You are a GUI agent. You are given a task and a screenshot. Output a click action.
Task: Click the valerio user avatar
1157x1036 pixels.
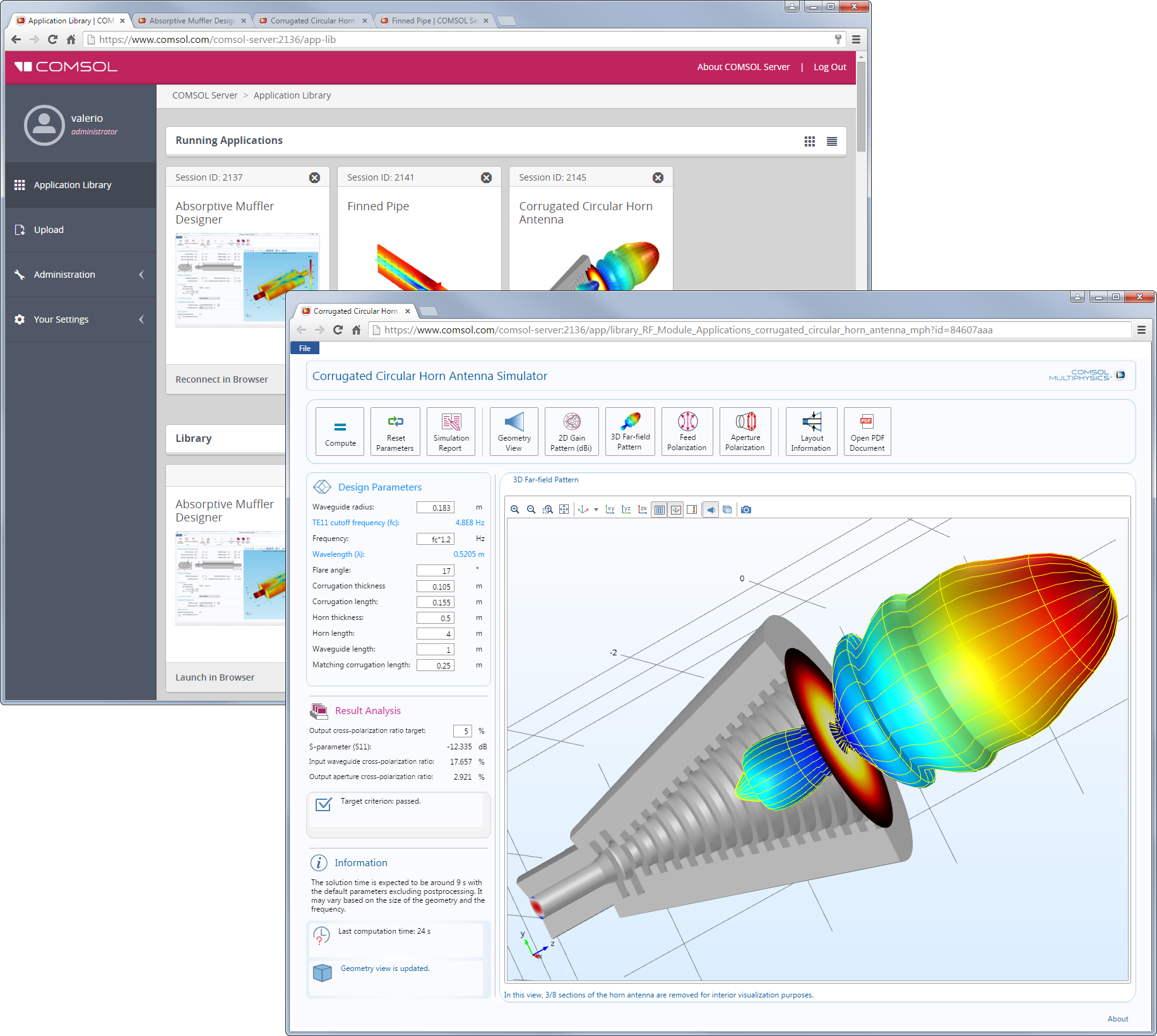tap(44, 125)
